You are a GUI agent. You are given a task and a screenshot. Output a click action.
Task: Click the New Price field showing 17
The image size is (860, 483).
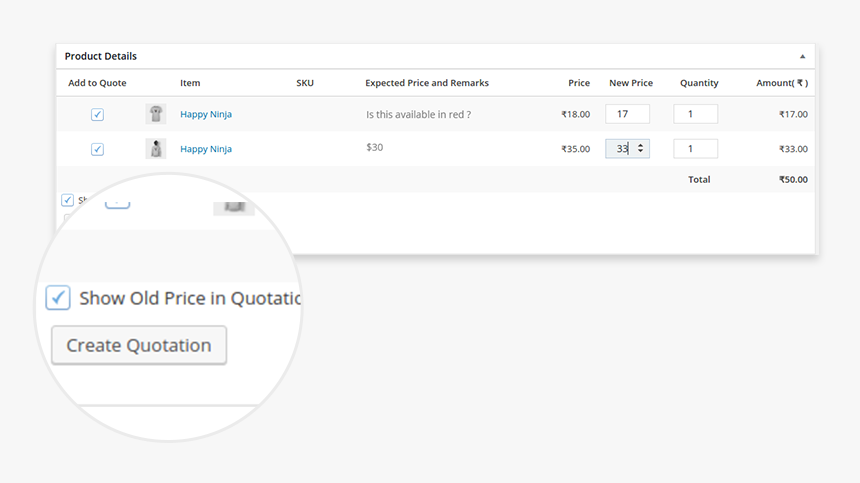click(627, 114)
